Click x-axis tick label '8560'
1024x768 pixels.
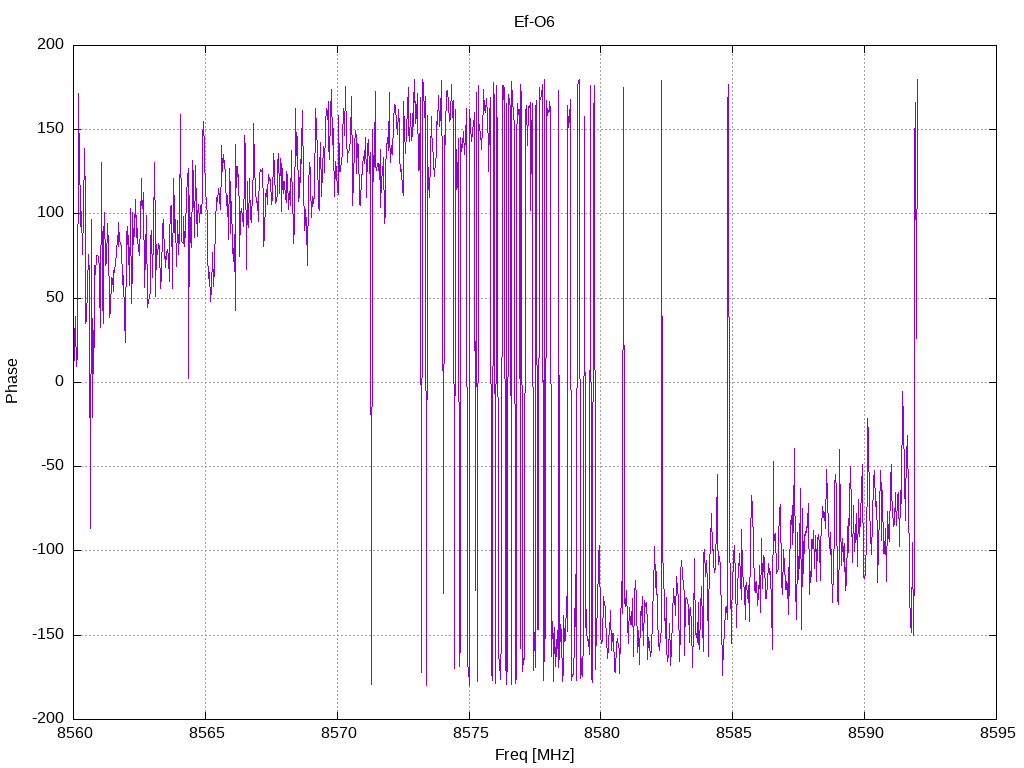click(74, 733)
